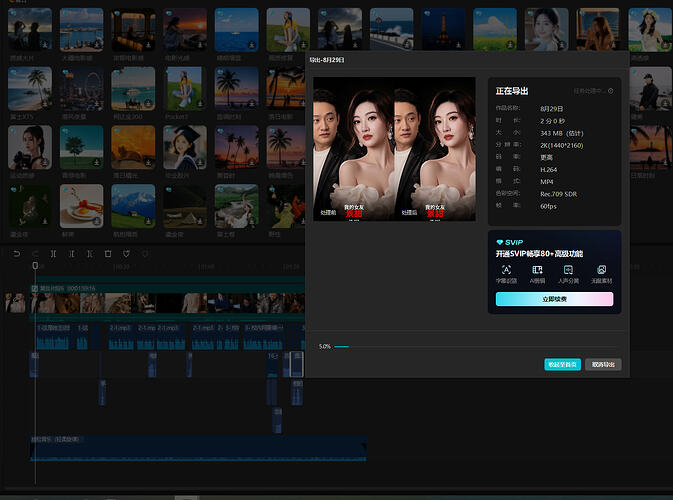Select the bride in valley filter thumbnail

236,206
